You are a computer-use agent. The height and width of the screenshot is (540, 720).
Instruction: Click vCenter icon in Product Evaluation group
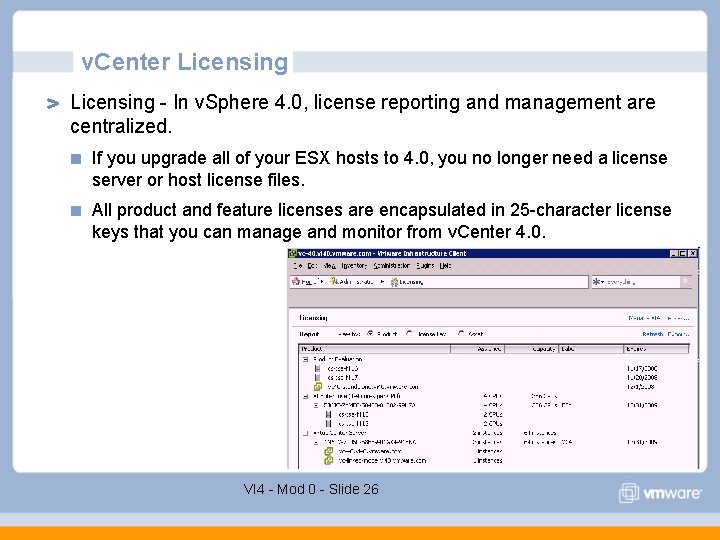click(318, 387)
